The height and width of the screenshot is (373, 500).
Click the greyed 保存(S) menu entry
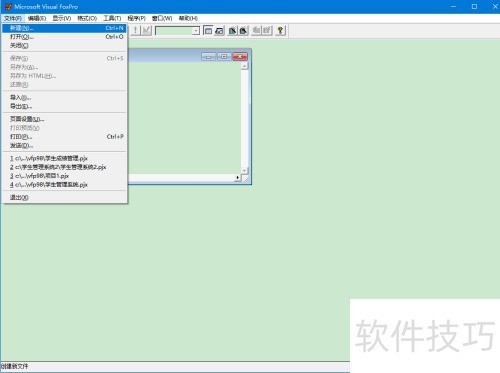[64, 58]
